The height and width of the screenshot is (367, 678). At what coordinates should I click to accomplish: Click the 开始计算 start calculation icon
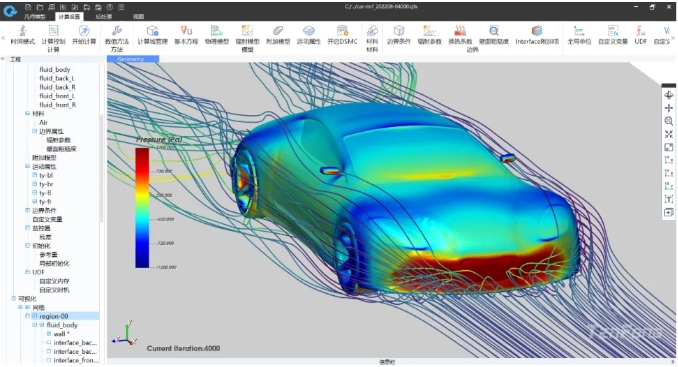click(x=84, y=31)
